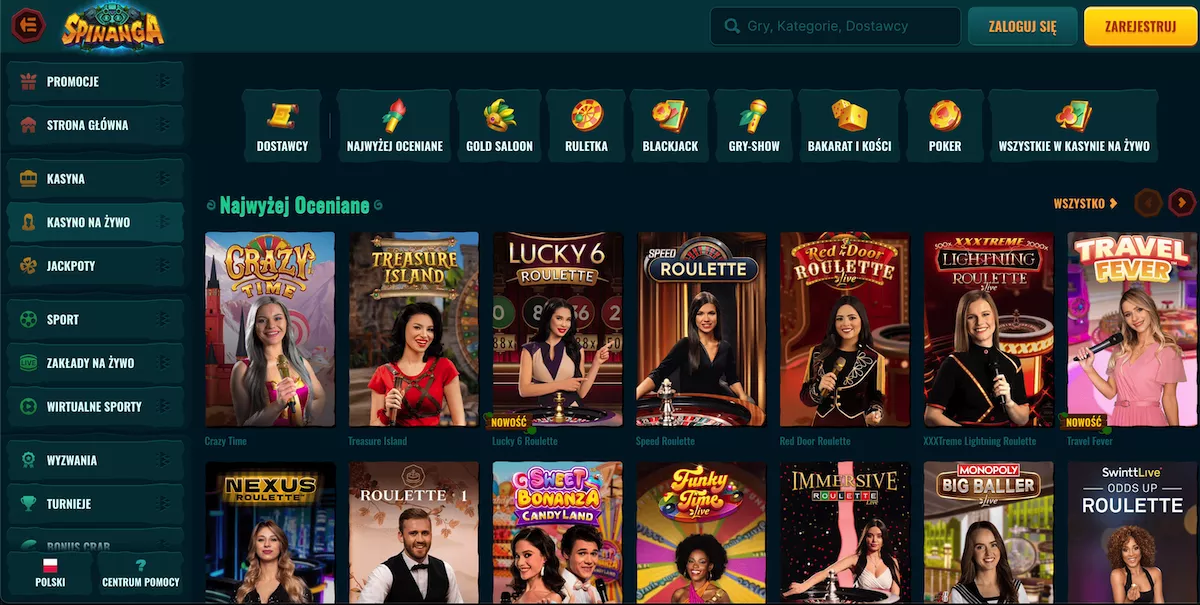Click the yellow Zarejestruj button
The image size is (1200, 605).
coord(1140,27)
